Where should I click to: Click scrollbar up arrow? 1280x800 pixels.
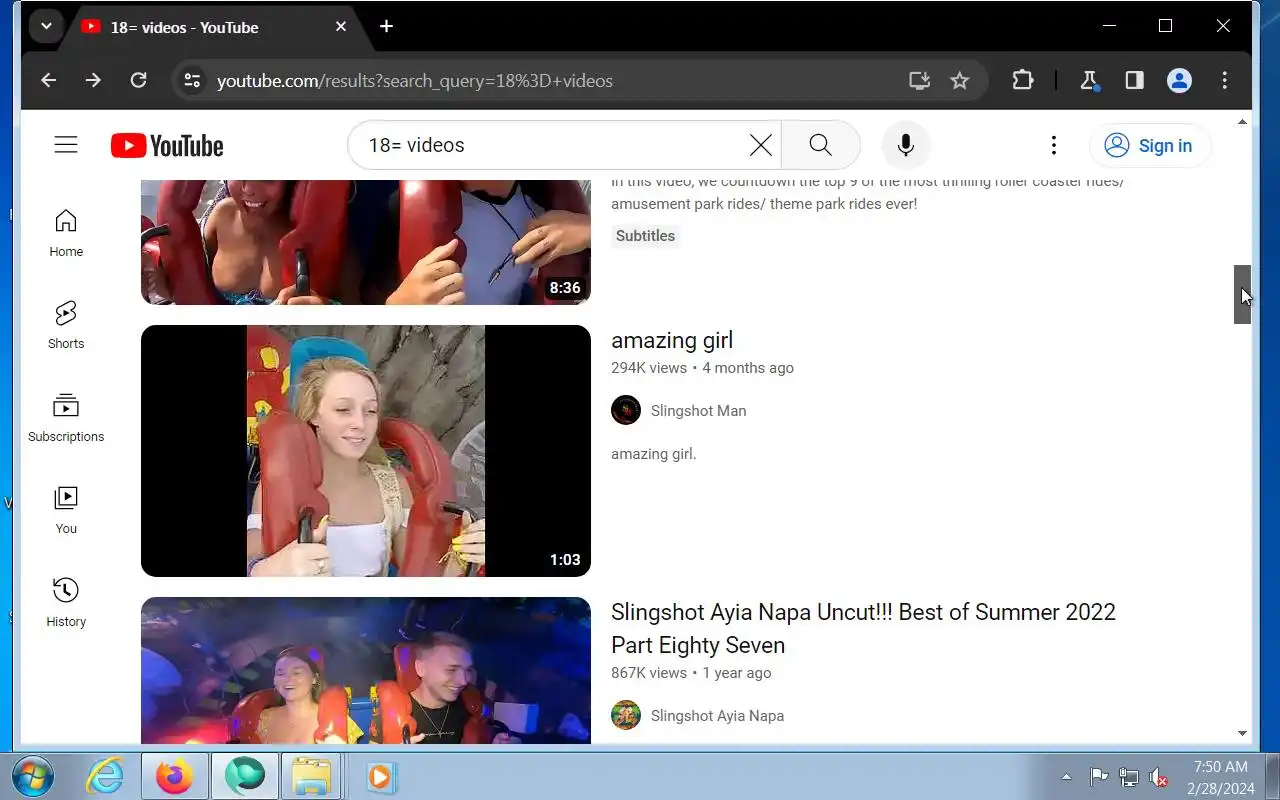point(1242,122)
